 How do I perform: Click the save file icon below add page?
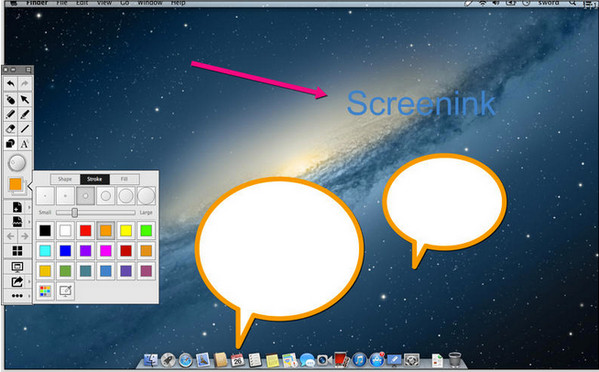pos(17,222)
